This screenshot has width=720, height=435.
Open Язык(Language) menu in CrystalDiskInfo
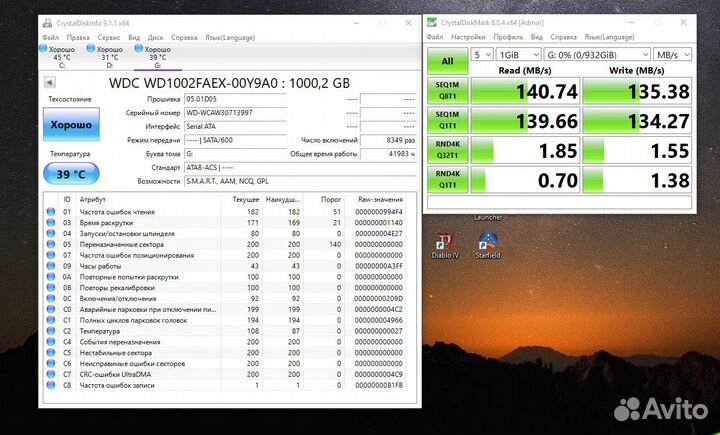coord(230,38)
